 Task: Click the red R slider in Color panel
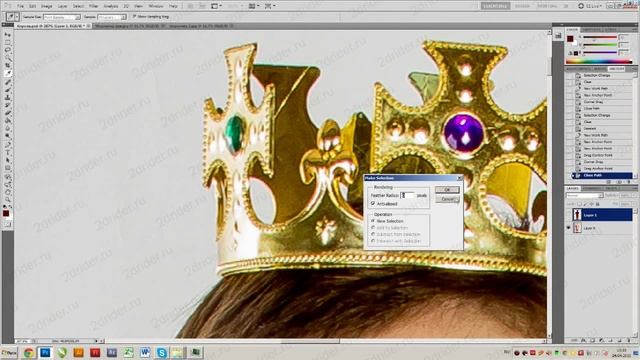click(x=600, y=38)
